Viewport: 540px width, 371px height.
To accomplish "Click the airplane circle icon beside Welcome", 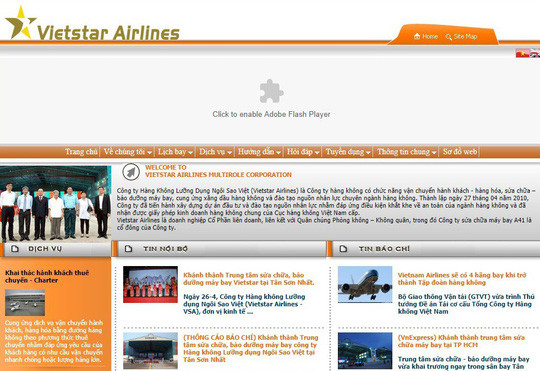I will [x=131, y=172].
